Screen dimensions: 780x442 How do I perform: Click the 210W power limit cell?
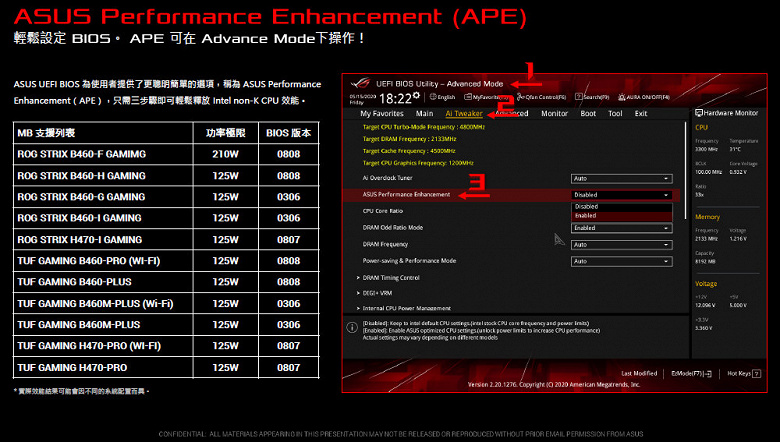pos(226,154)
